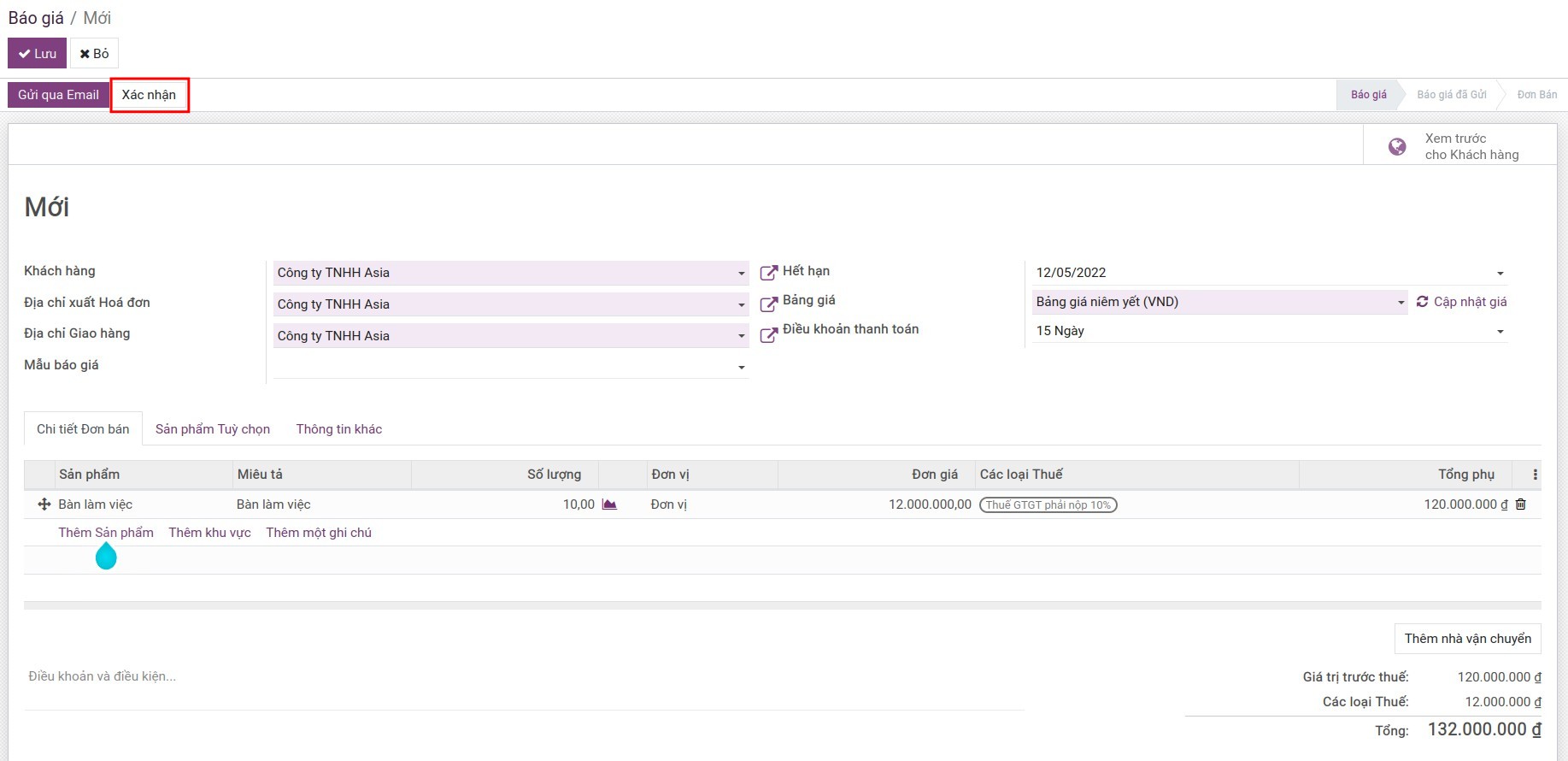Open external link for Địa chỉ xuất Hoá đơn
This screenshot has width=1568, height=761.
click(x=768, y=304)
